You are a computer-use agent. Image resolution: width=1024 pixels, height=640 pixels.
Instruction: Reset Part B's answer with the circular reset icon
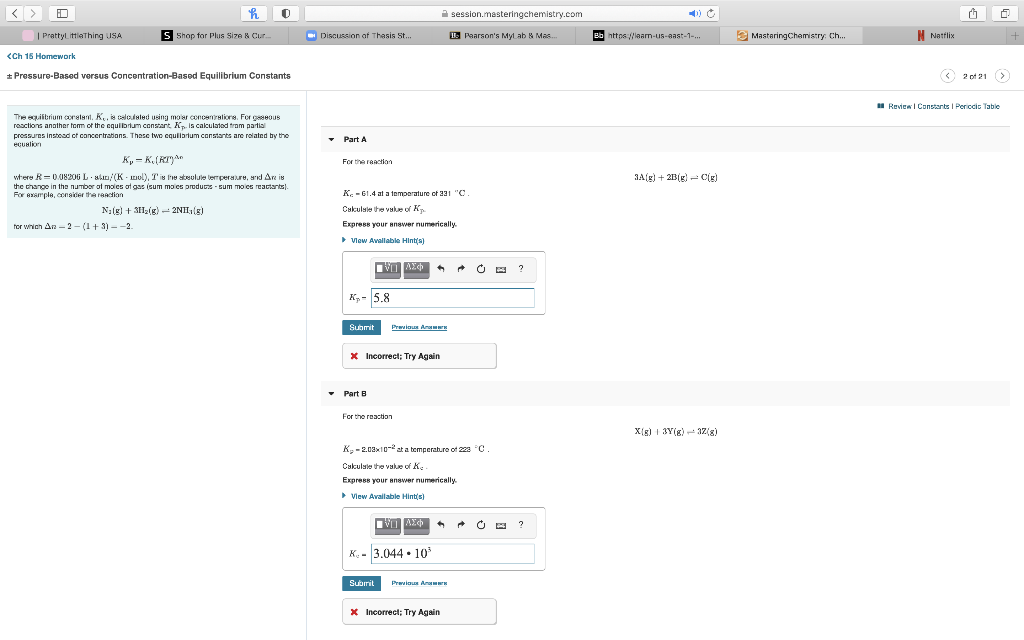tap(480, 524)
